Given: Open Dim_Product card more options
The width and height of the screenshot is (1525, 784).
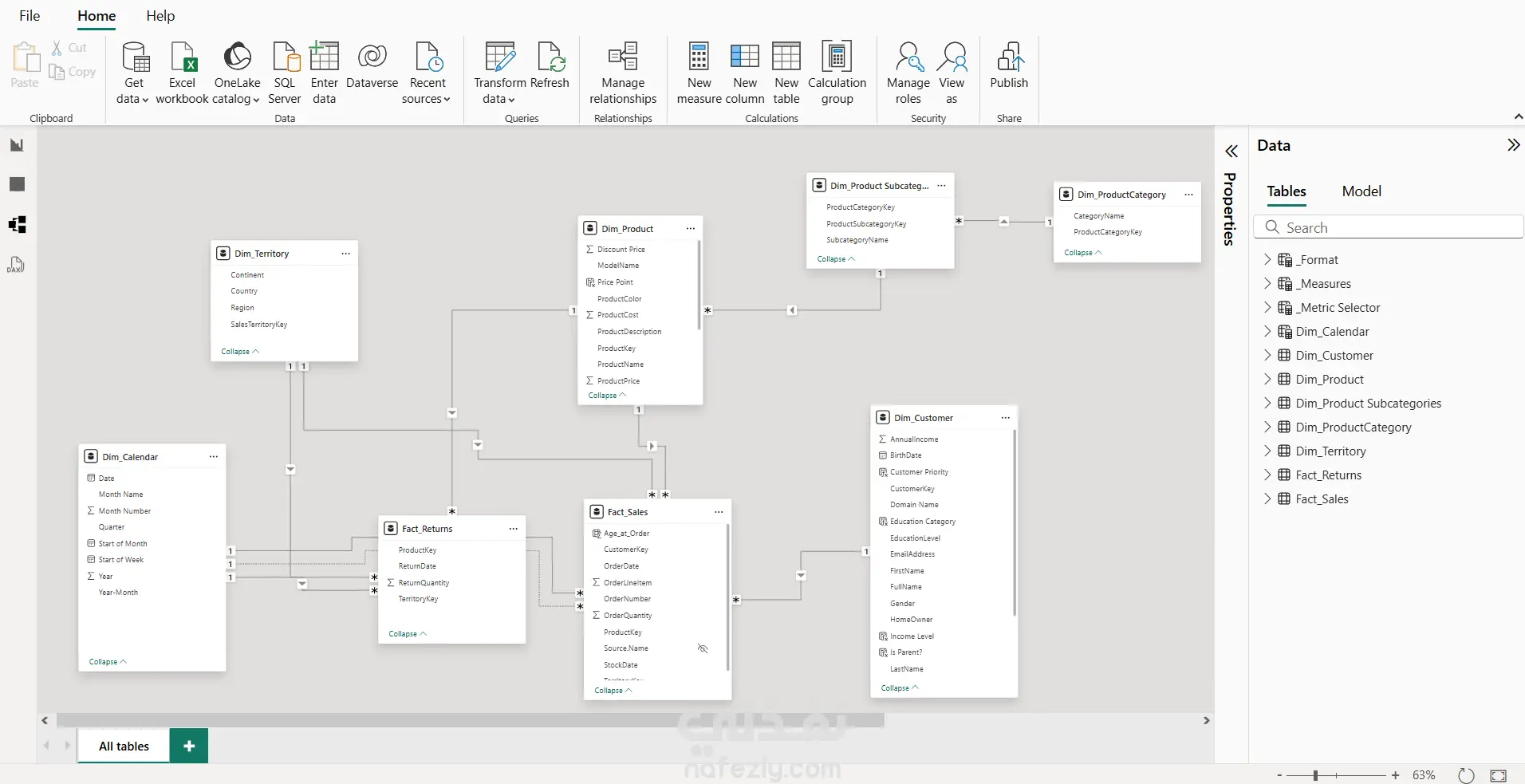Looking at the screenshot, I should [x=691, y=228].
